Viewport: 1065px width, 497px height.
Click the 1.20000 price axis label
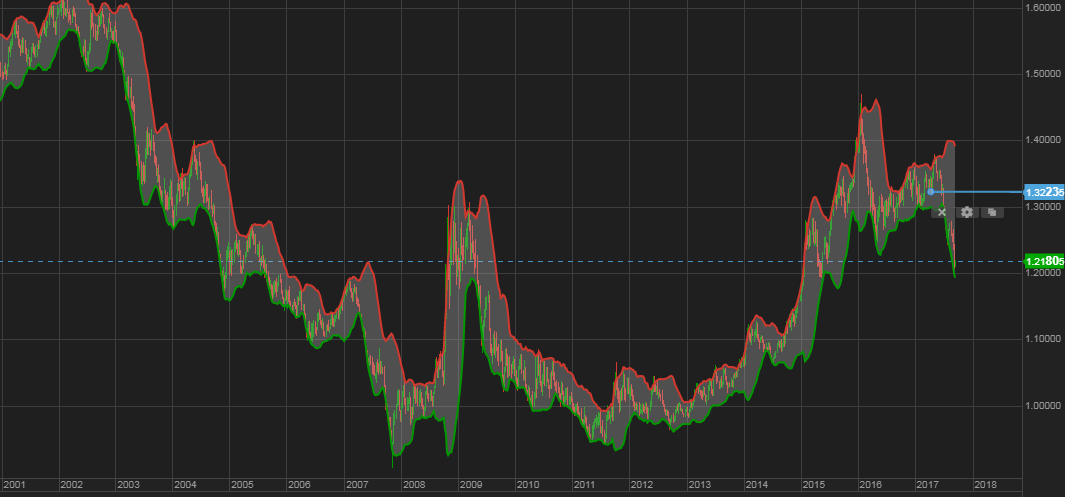tap(1045, 273)
